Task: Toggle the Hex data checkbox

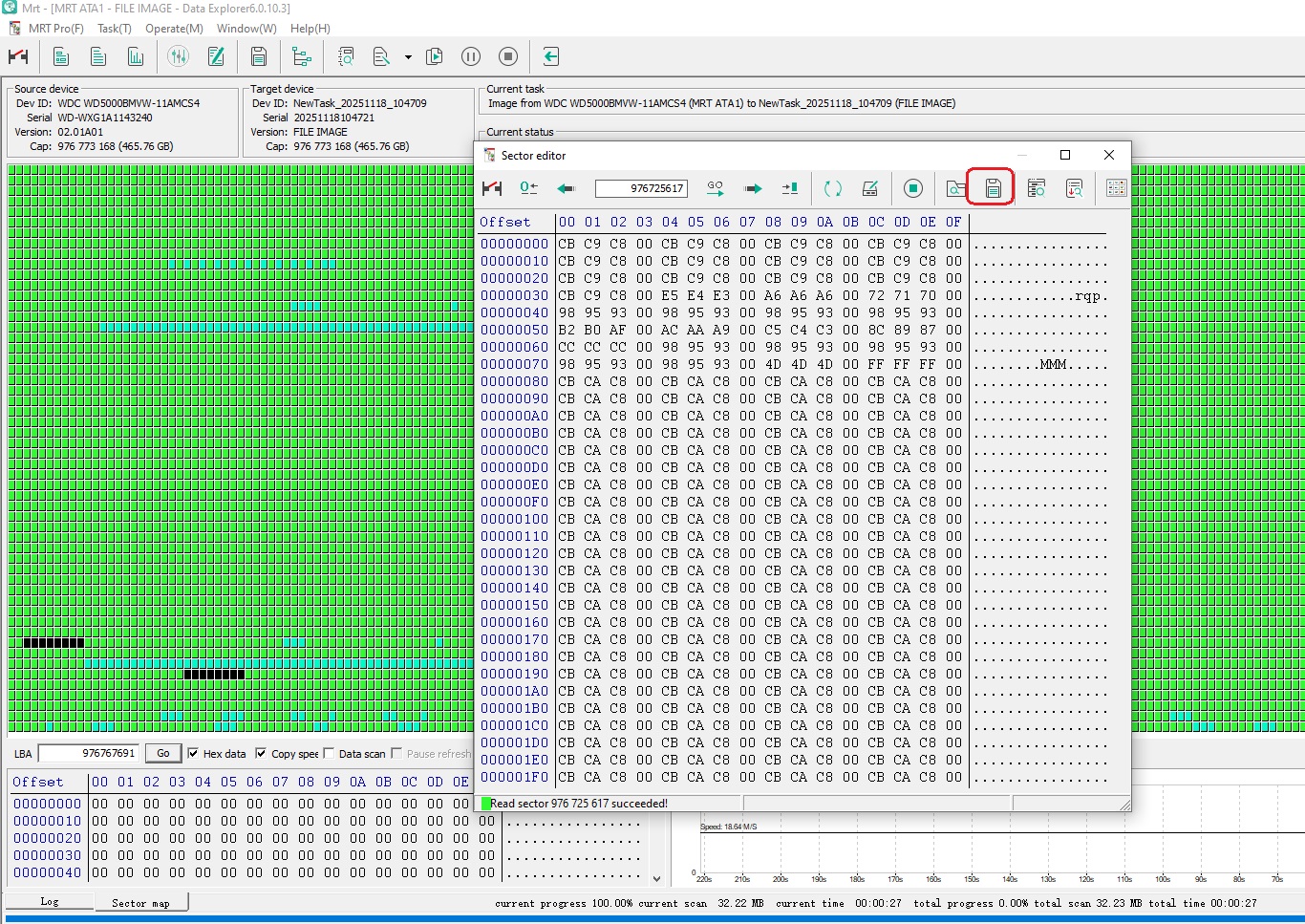Action: (x=193, y=753)
